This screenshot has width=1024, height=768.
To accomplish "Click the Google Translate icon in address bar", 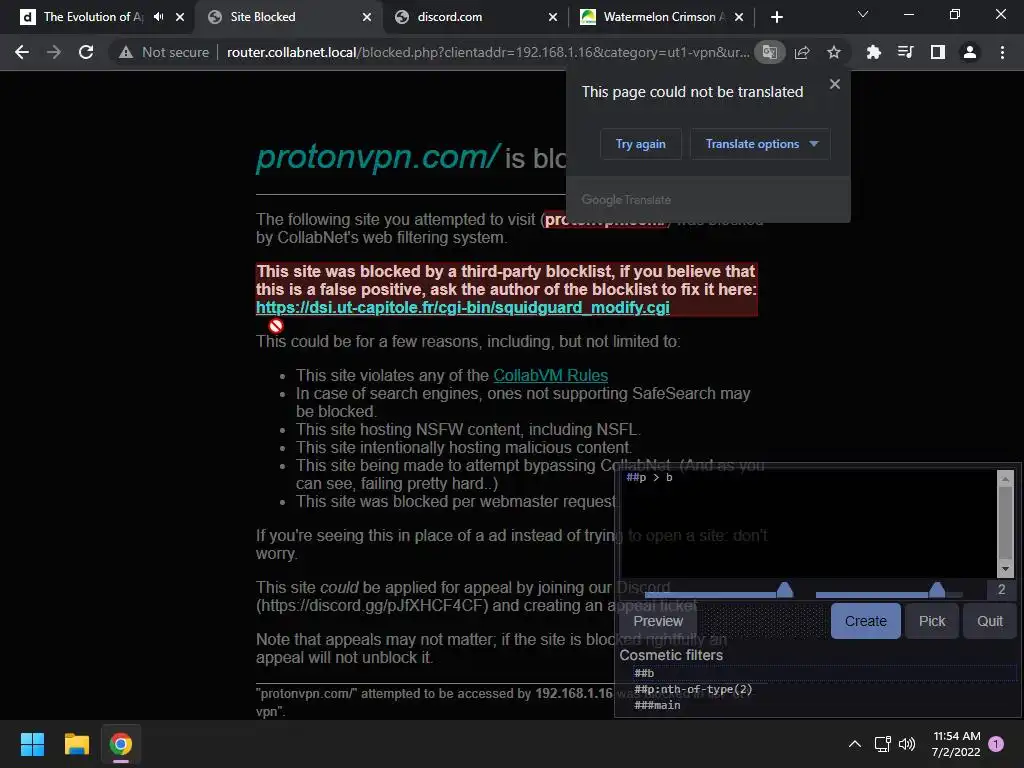I will pyautogui.click(x=770, y=52).
